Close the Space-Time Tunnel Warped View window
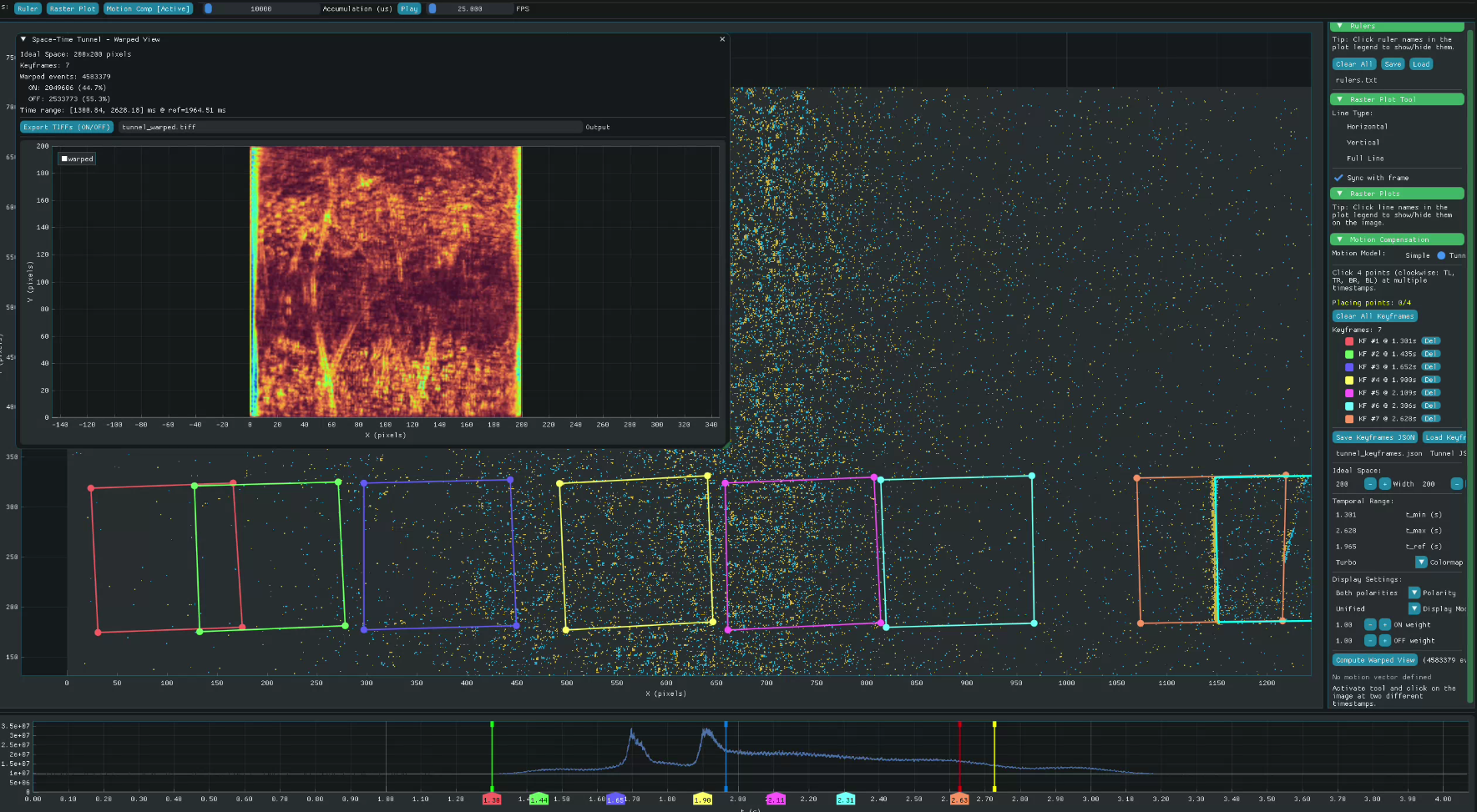Viewport: 1477px width, 812px height. 722,39
